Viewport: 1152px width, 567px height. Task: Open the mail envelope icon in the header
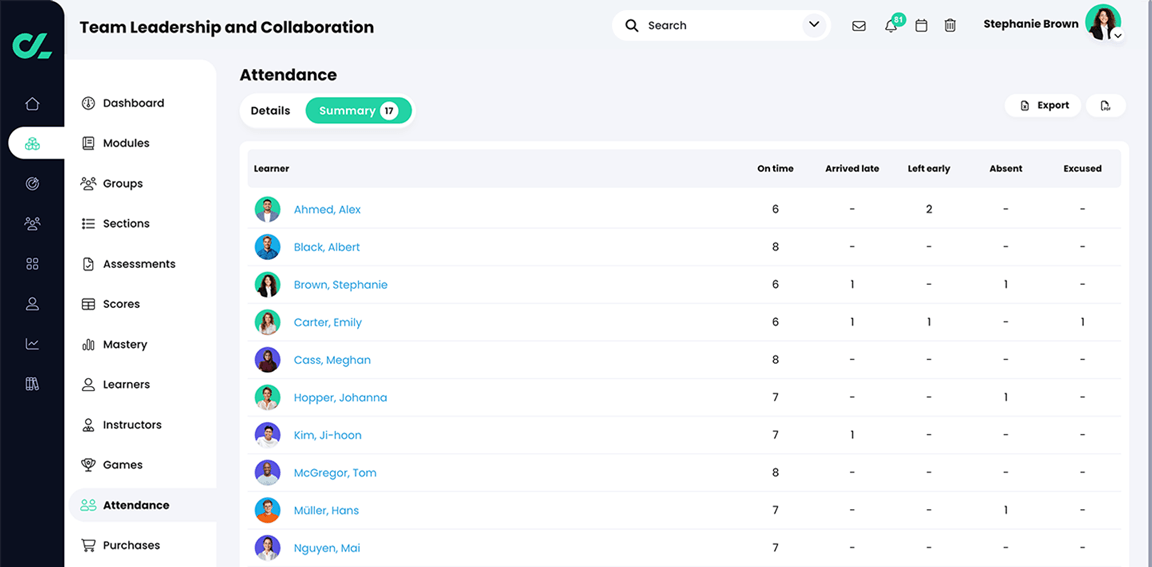(858, 26)
